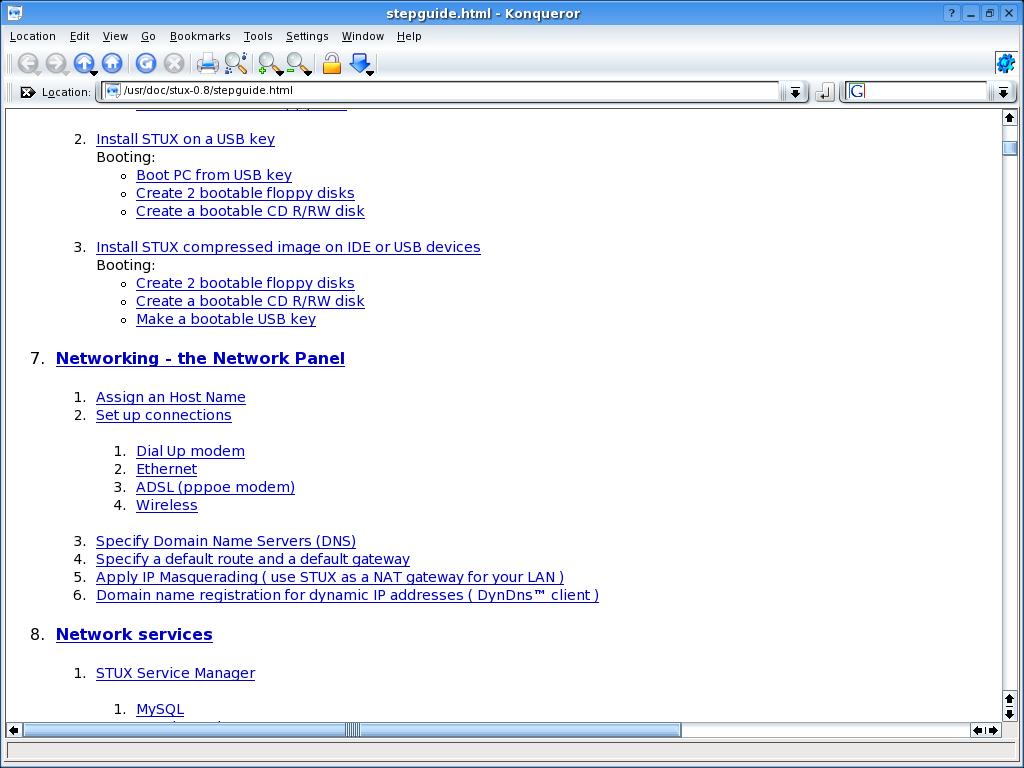Open the location history dropdown arrow
The height and width of the screenshot is (768, 1024).
(795, 92)
